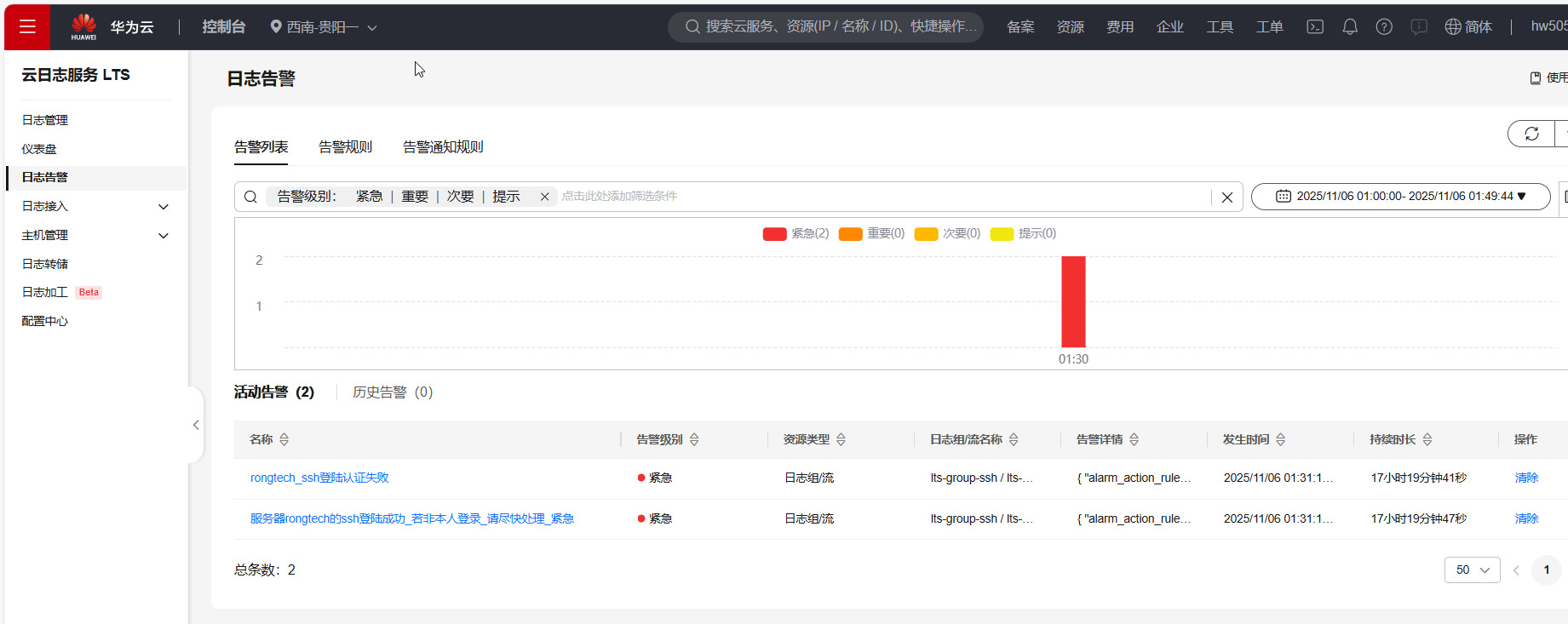Screen dimensions: 1568x624
Task: Clear the search filter with X icon
Action: click(x=1227, y=198)
